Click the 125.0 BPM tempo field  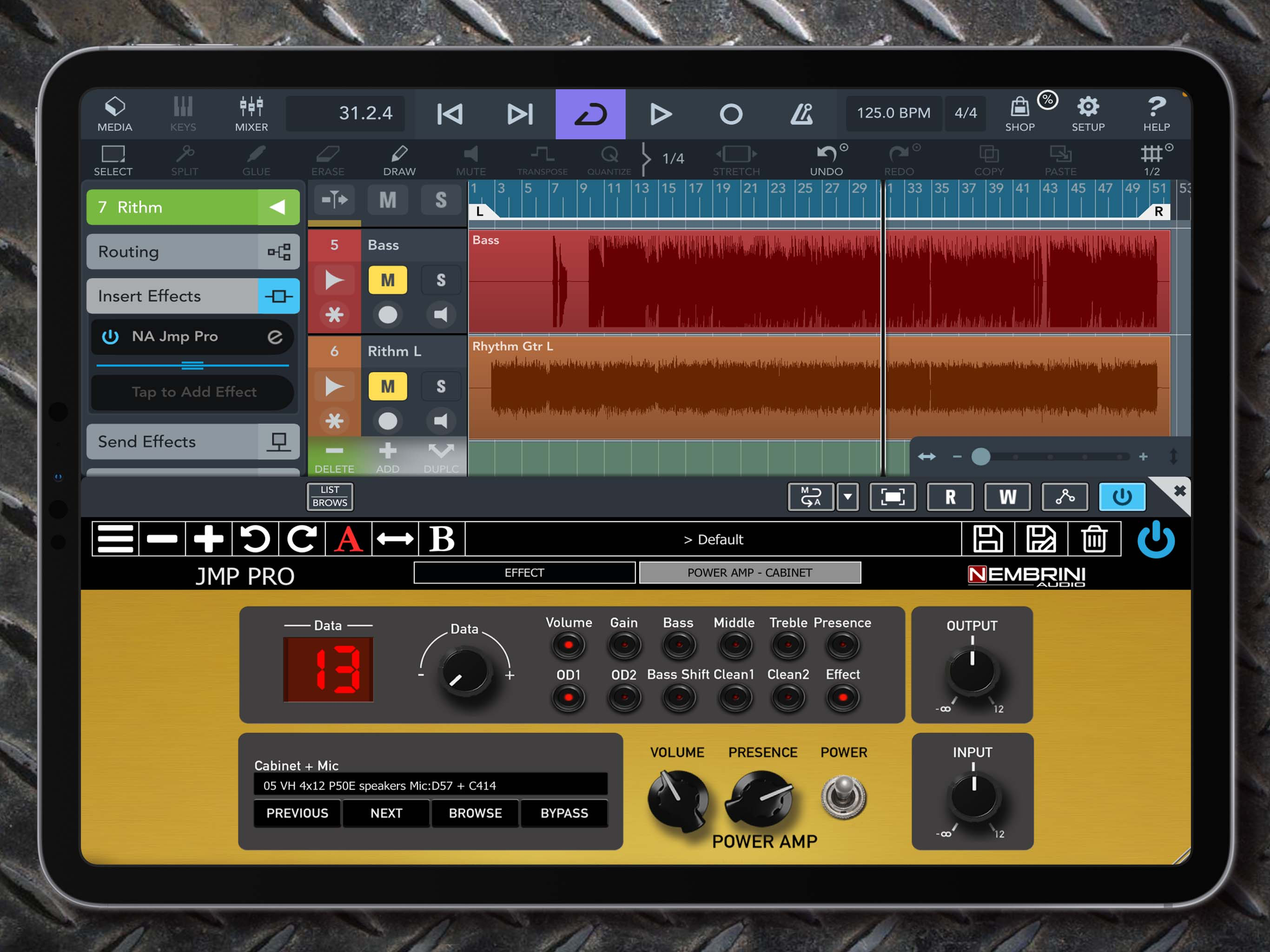(893, 113)
